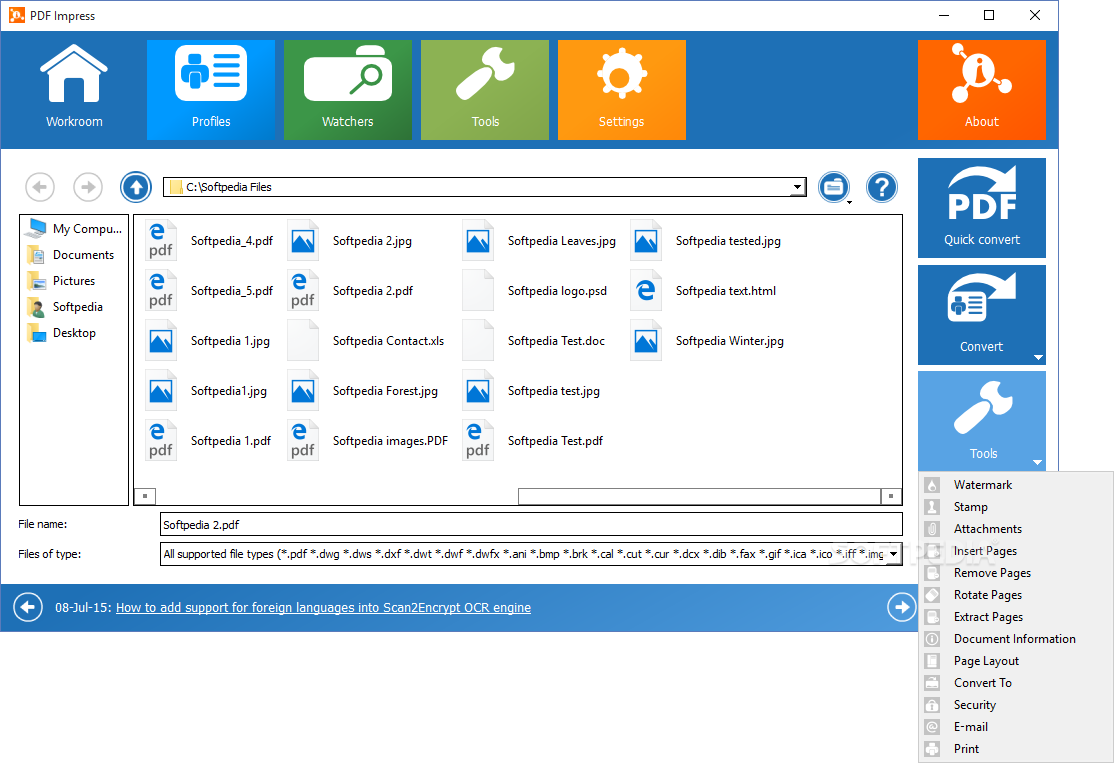1114x763 pixels.
Task: Choose Watermark from Tools menu
Action: [x=1016, y=485]
